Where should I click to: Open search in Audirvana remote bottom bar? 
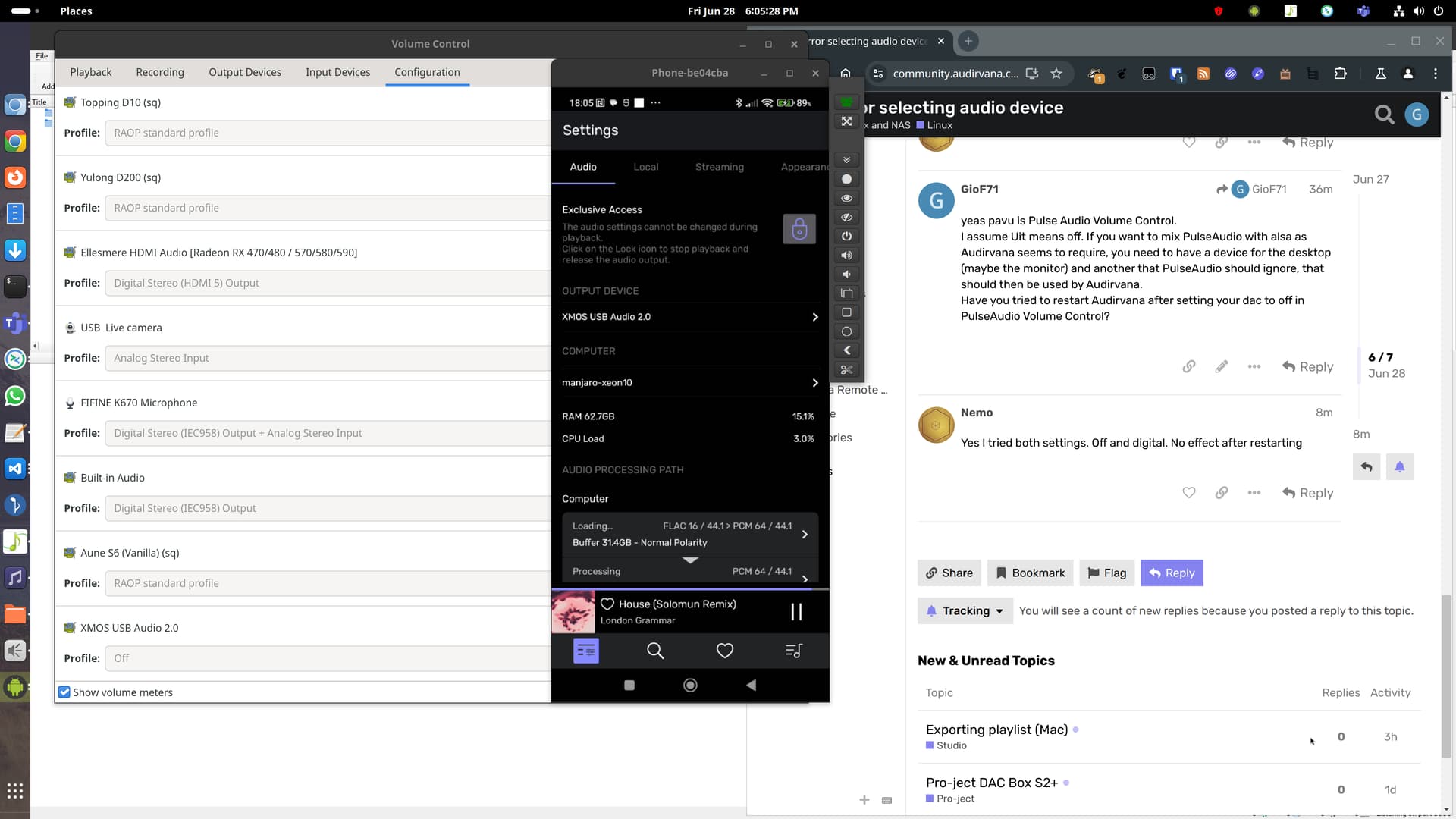pos(655,651)
